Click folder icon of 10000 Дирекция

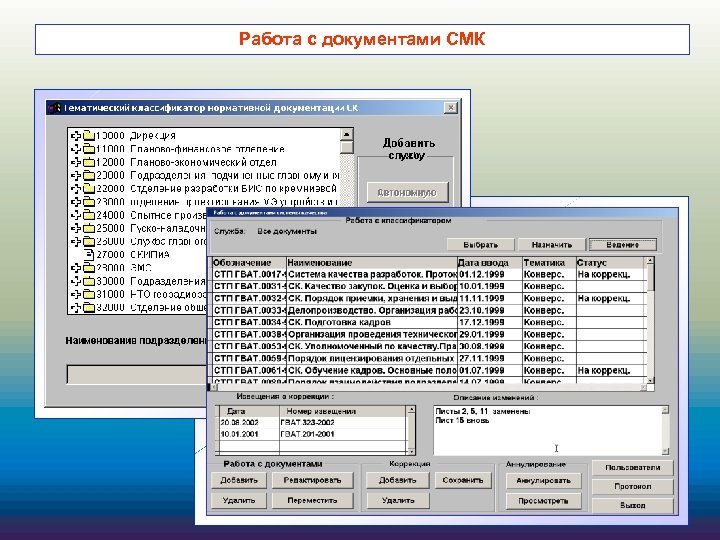point(89,136)
